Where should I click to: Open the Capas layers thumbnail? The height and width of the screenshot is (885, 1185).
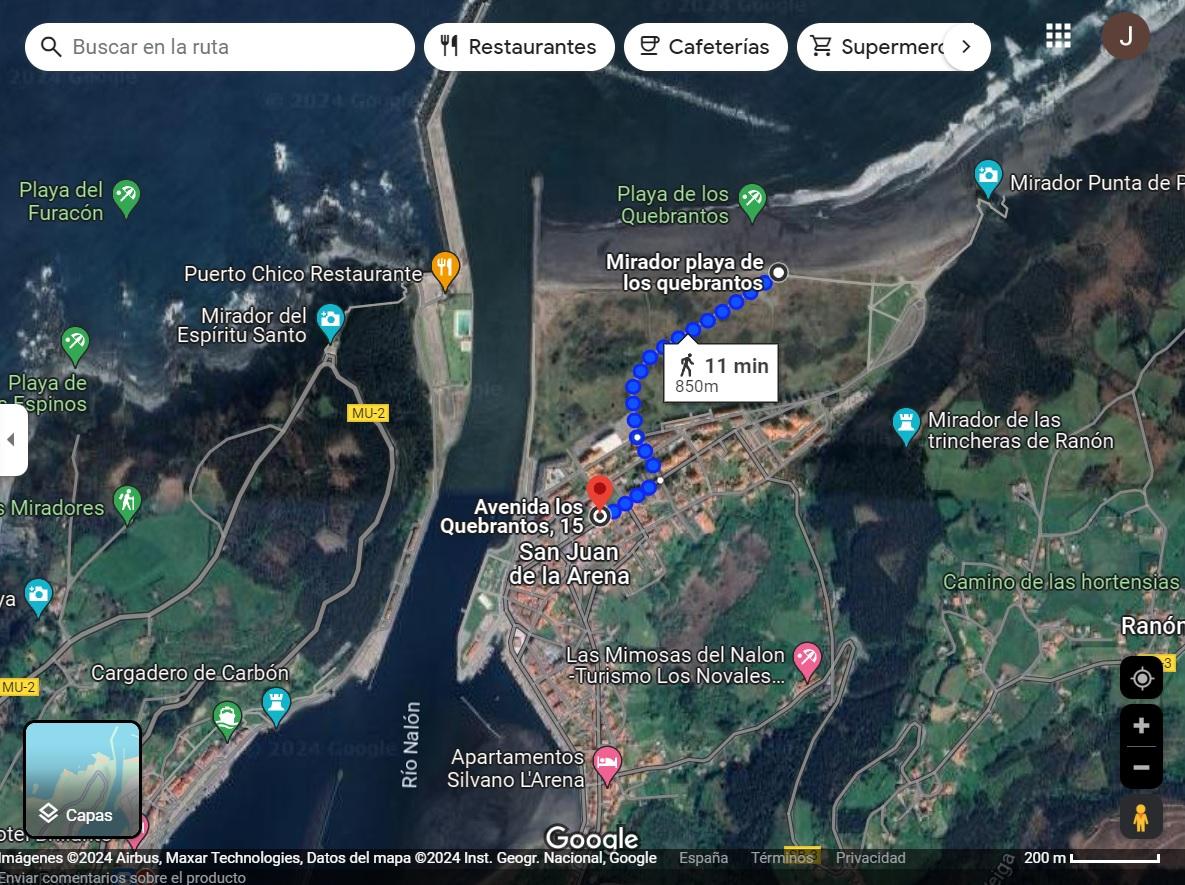83,779
